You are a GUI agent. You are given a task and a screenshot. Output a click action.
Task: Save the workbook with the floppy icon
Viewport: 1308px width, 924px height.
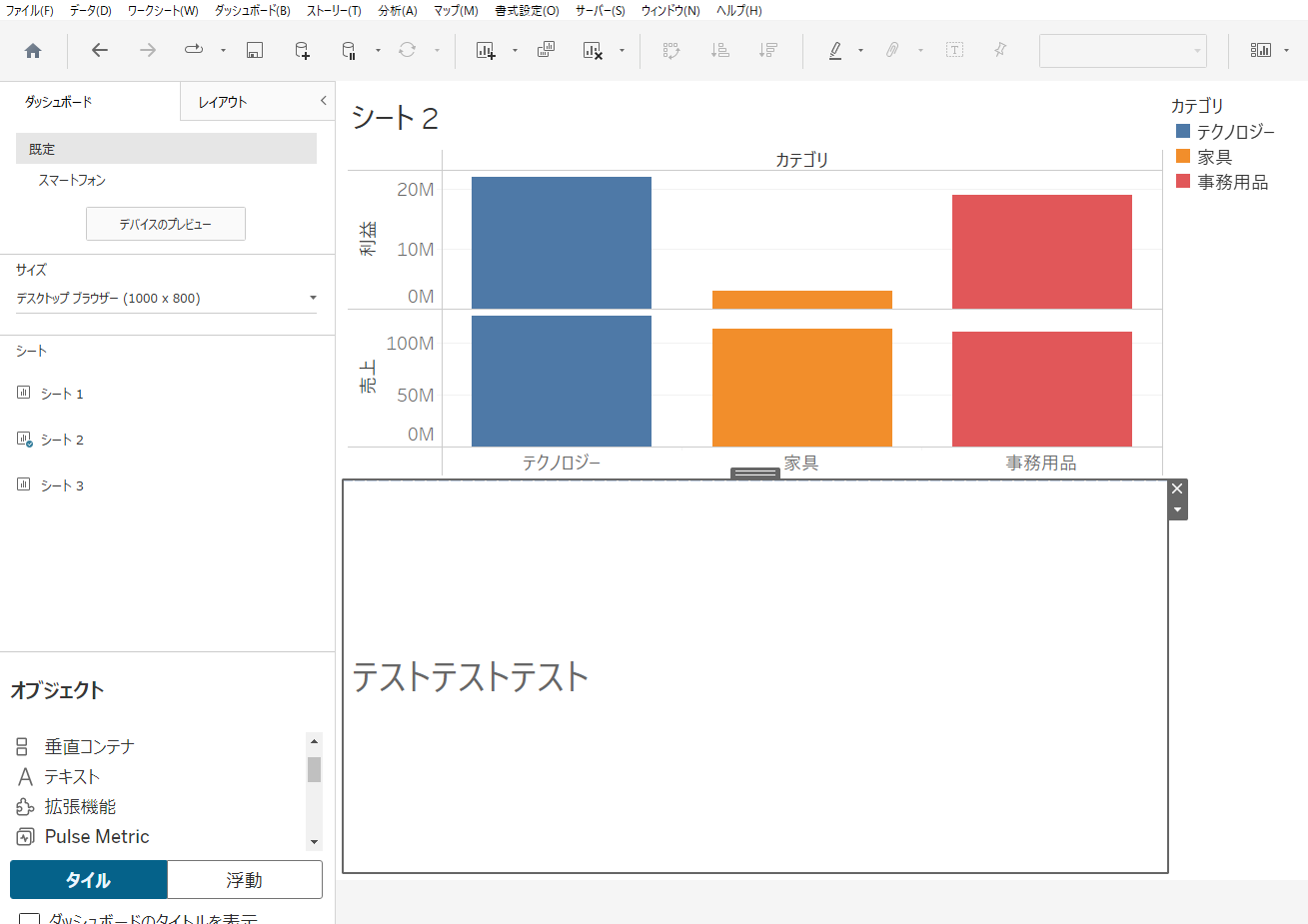pos(255,50)
